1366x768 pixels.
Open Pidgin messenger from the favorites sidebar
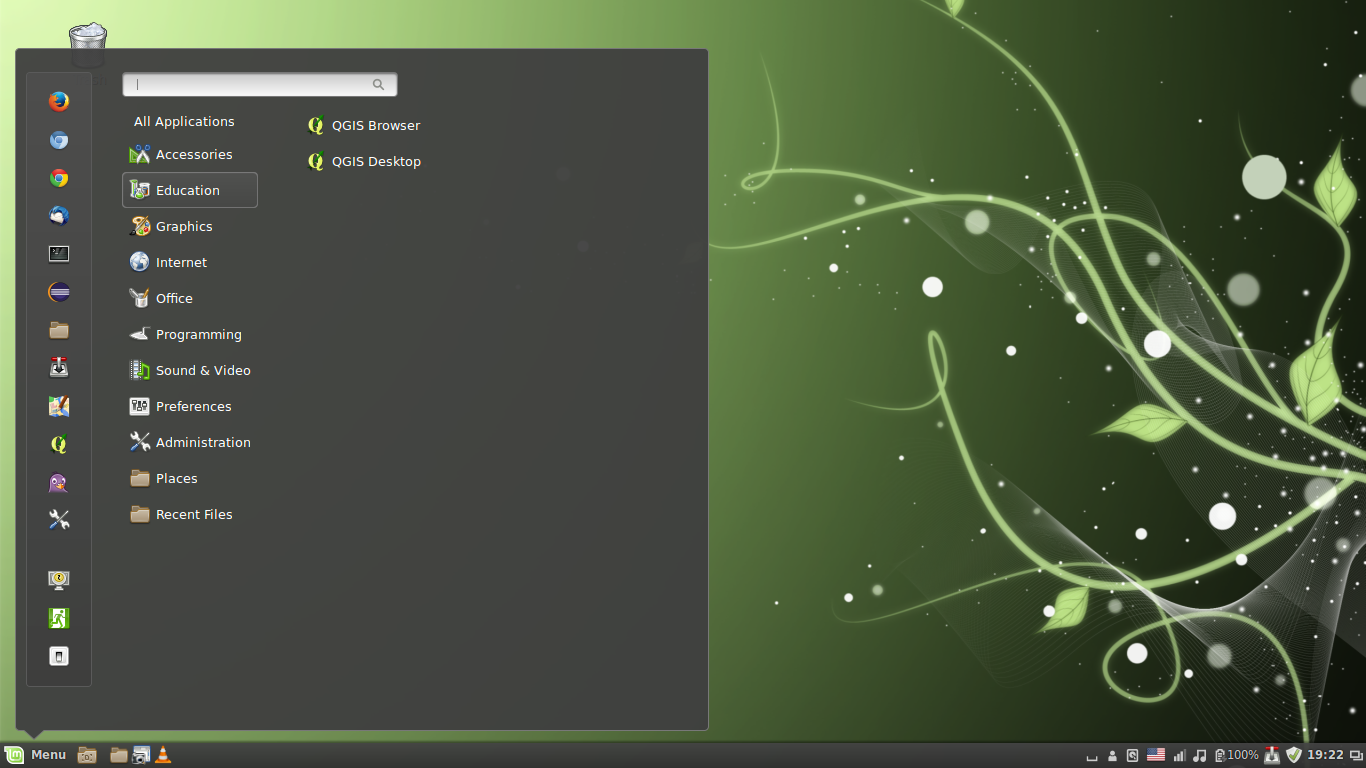[x=59, y=482]
